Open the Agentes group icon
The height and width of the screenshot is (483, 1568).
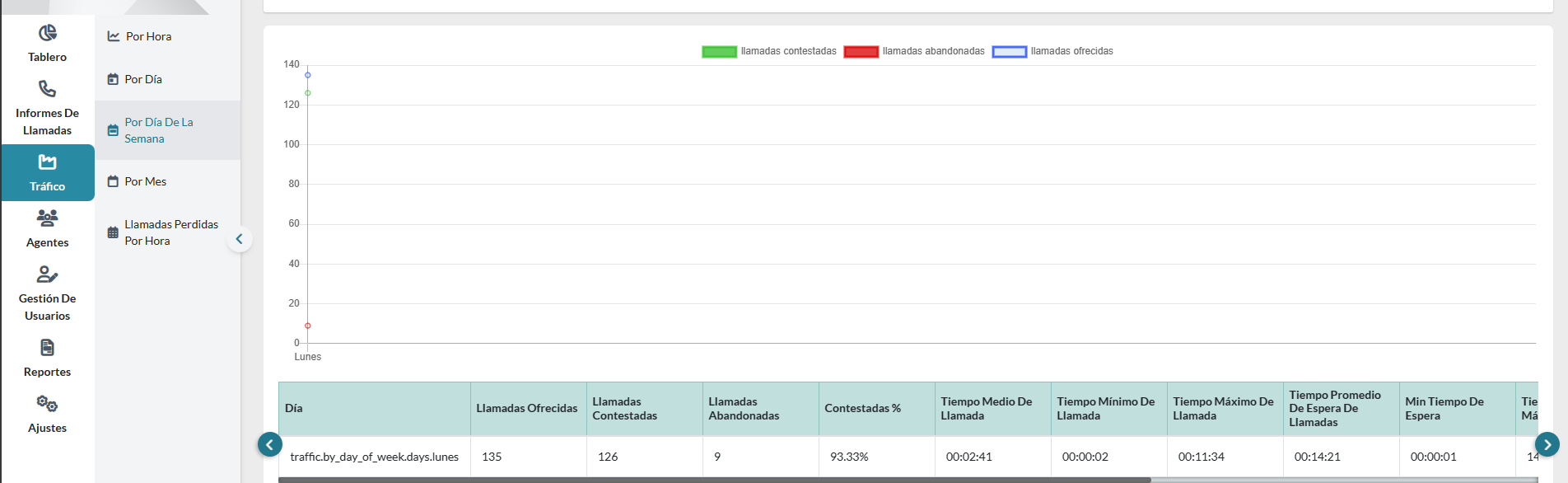(48, 218)
